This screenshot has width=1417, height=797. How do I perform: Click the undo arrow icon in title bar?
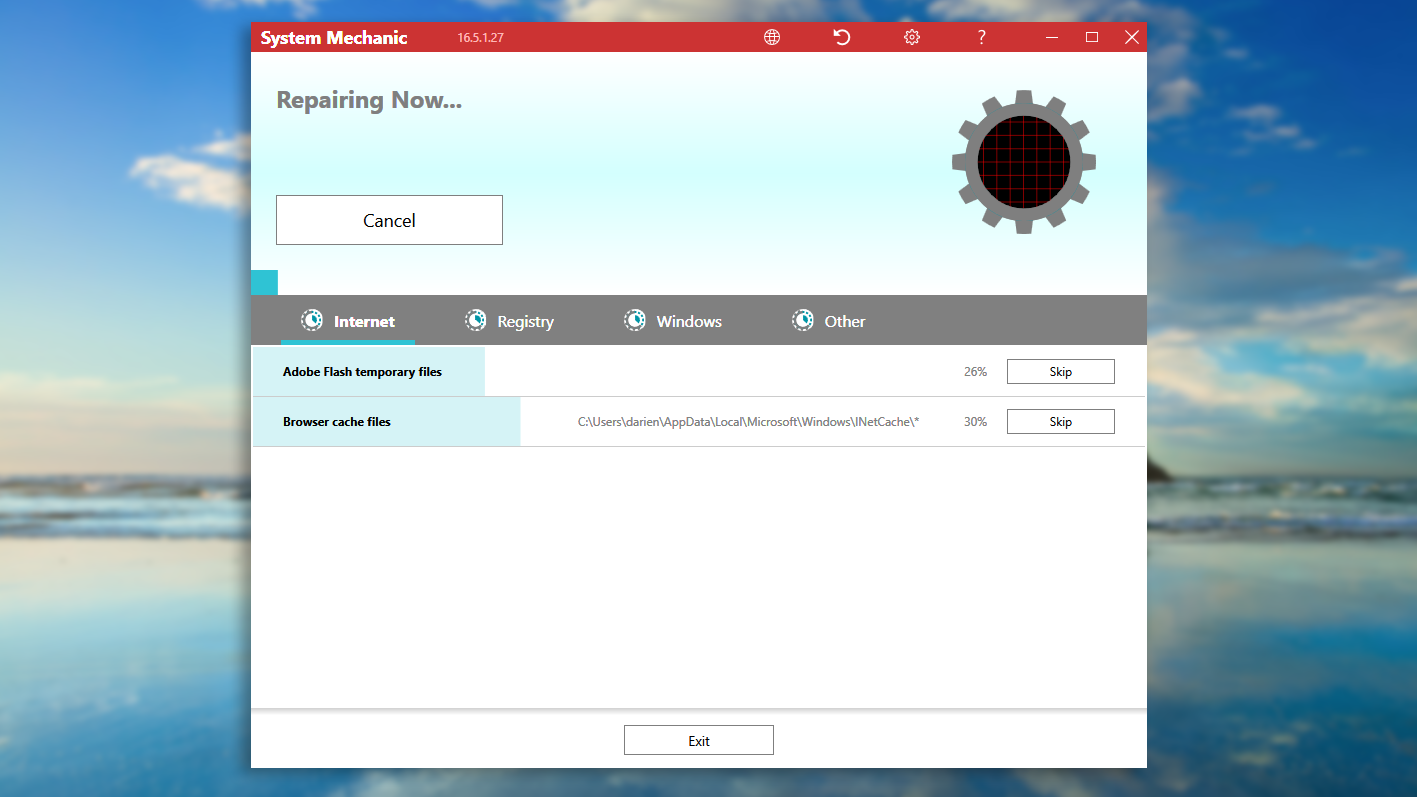coord(842,37)
